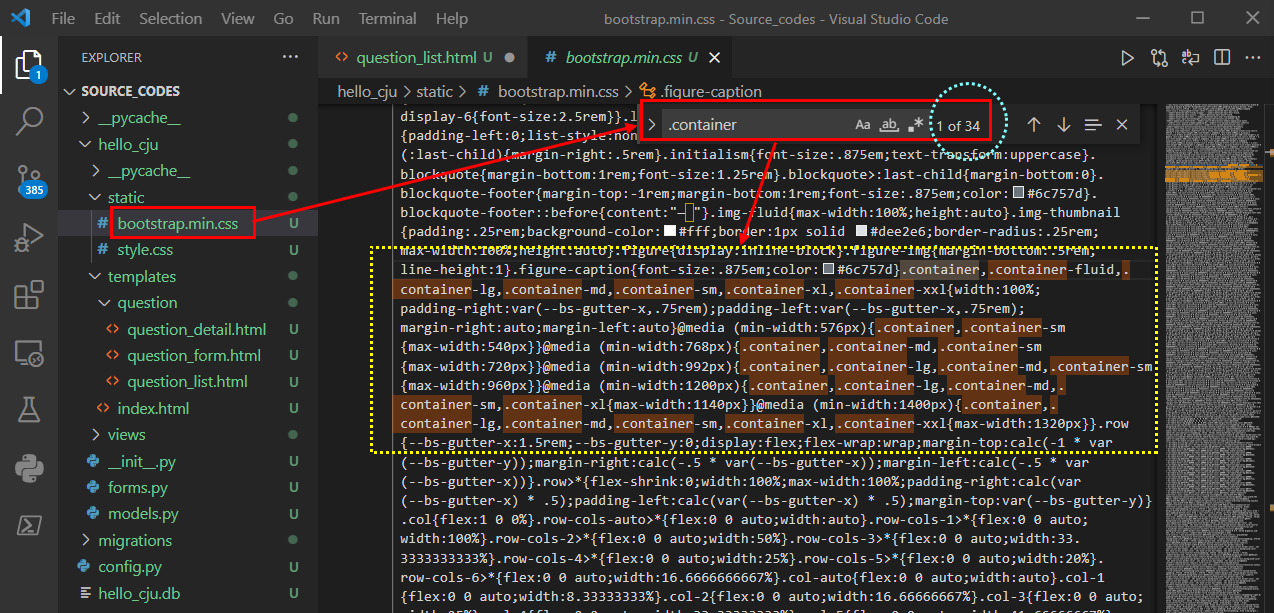
Task: Open the Testing flask view
Action: (x=29, y=409)
